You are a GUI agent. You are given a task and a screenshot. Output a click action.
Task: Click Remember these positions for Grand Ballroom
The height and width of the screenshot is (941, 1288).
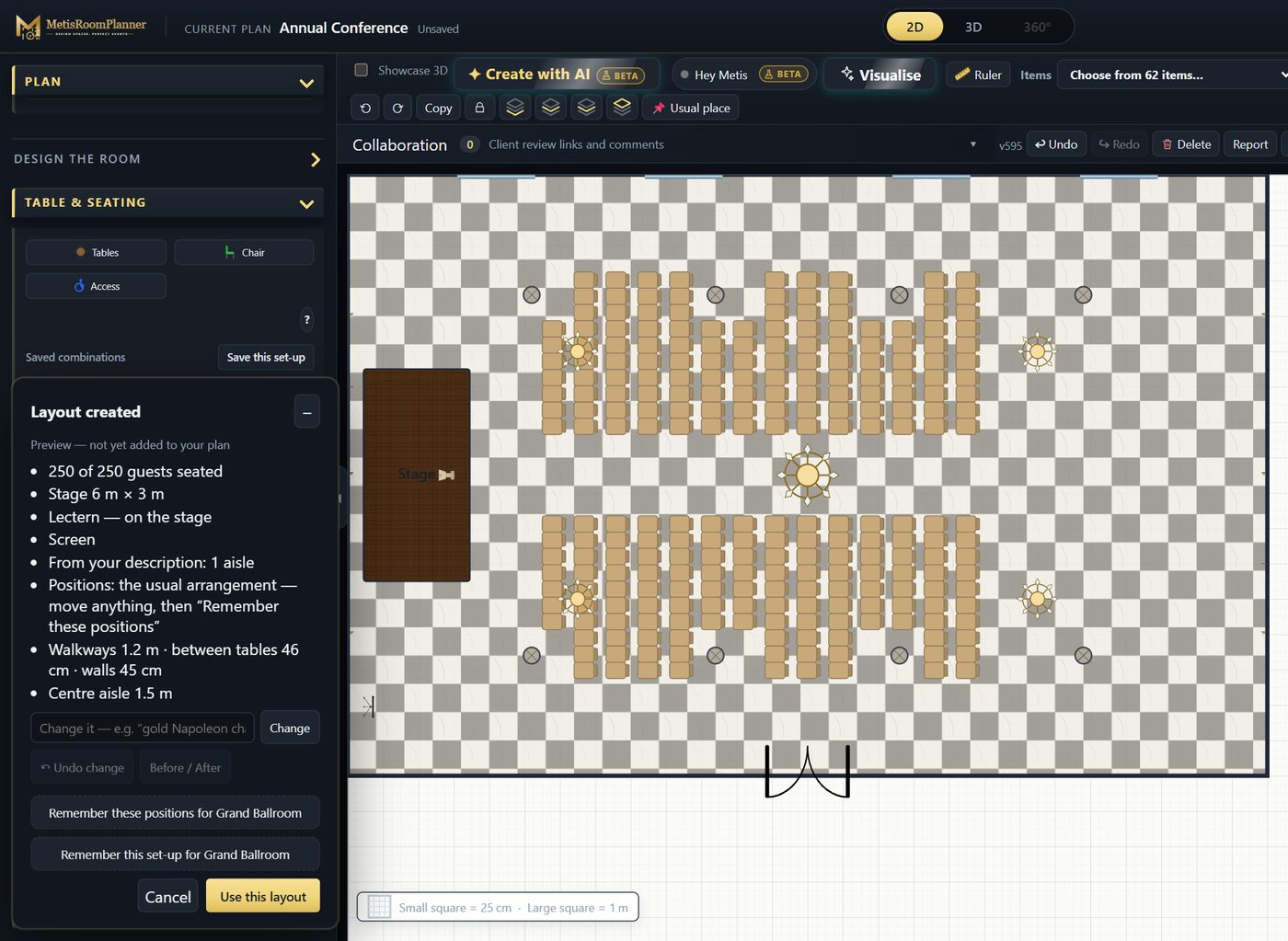(175, 813)
